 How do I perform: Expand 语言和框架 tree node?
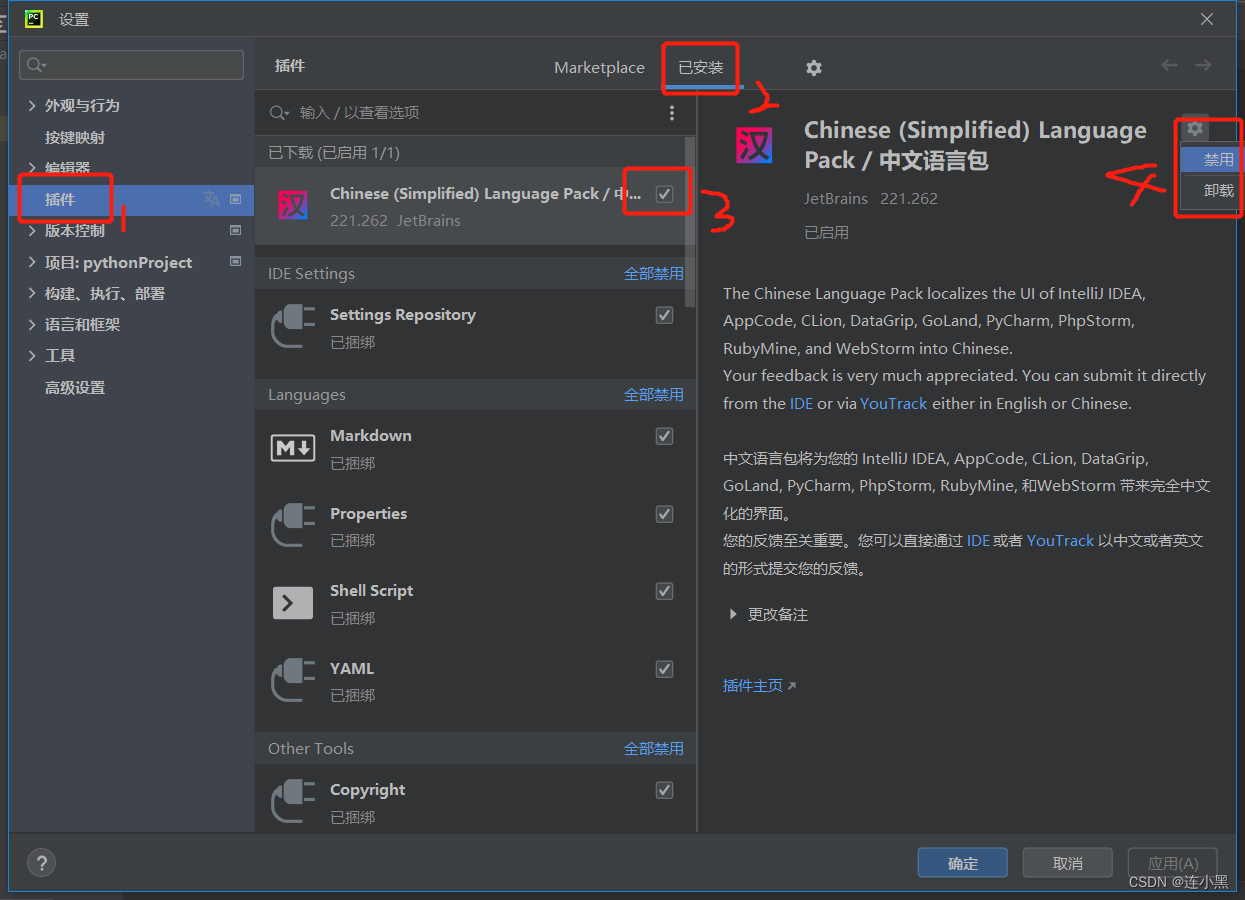tap(33, 324)
